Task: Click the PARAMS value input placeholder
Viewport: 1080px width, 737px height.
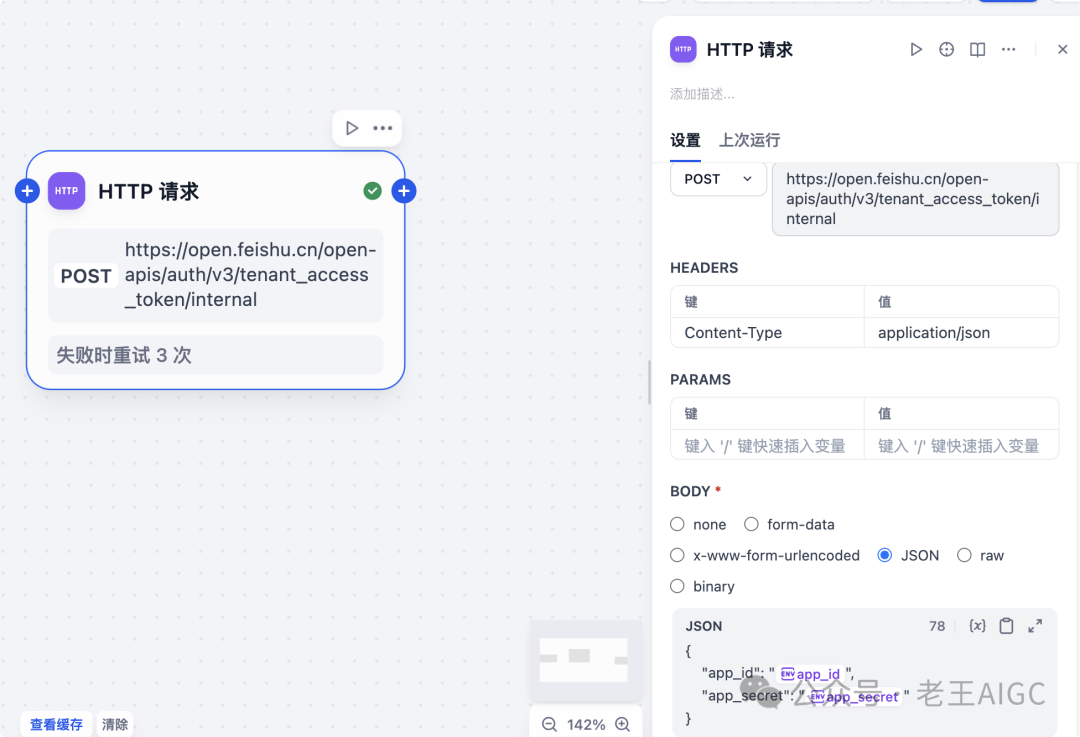Action: [962, 446]
